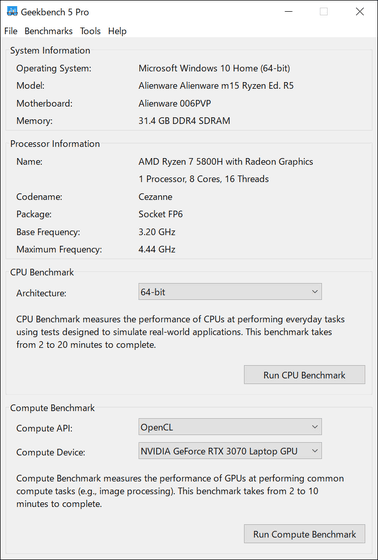
Task: Click the CPU Benchmark group heading
Action: [42, 272]
